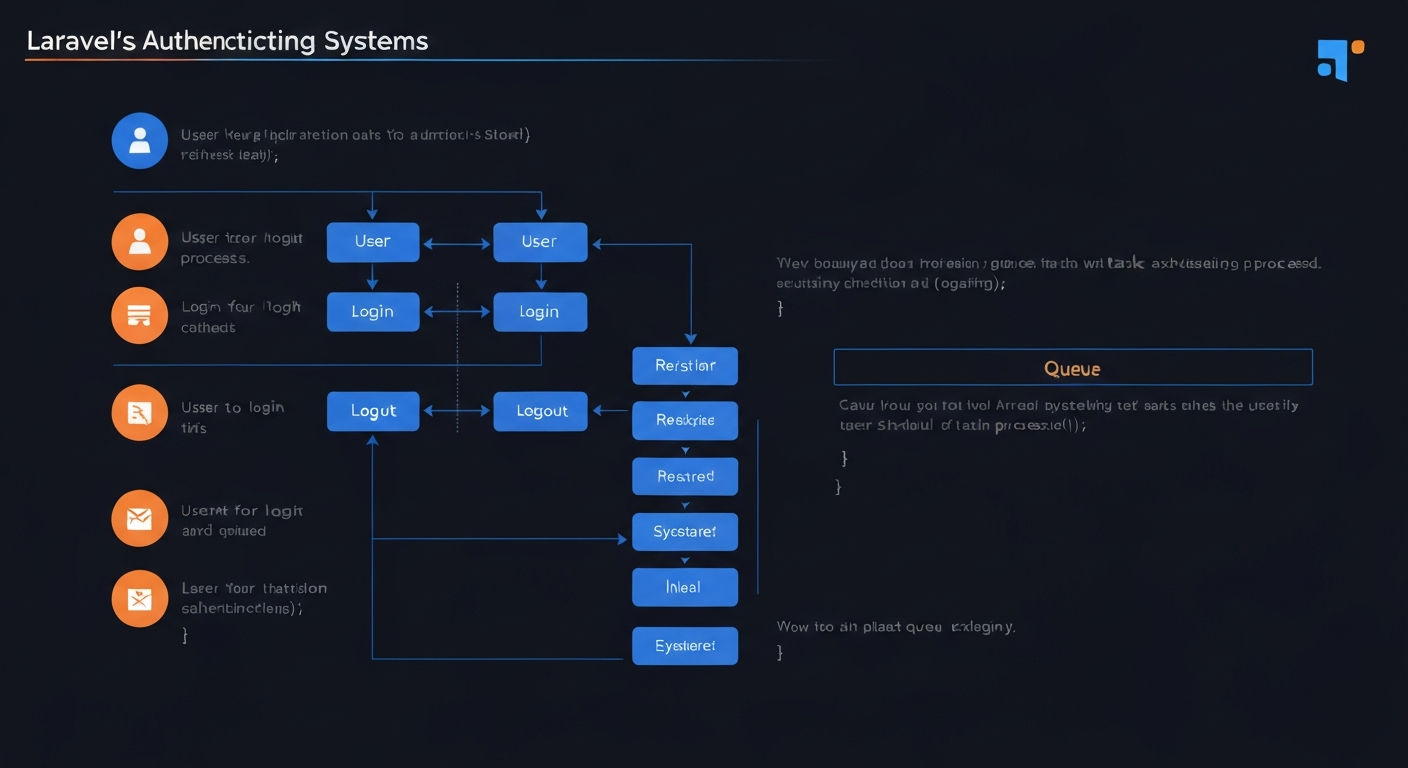The image size is (1408, 768).
Task: Click the capitalized 'Login' box
Action: click(373, 312)
